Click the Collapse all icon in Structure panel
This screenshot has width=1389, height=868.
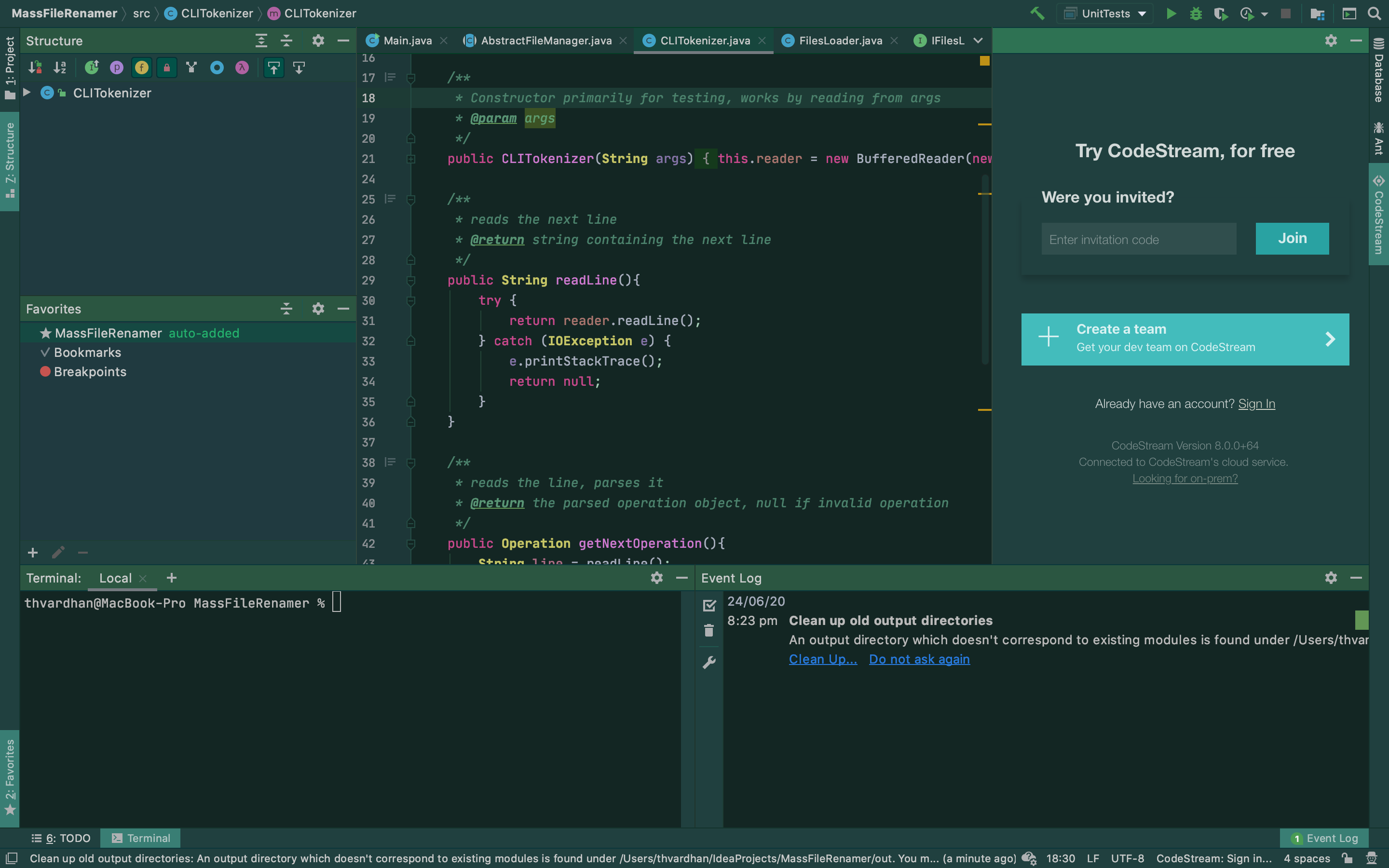pyautogui.click(x=288, y=41)
